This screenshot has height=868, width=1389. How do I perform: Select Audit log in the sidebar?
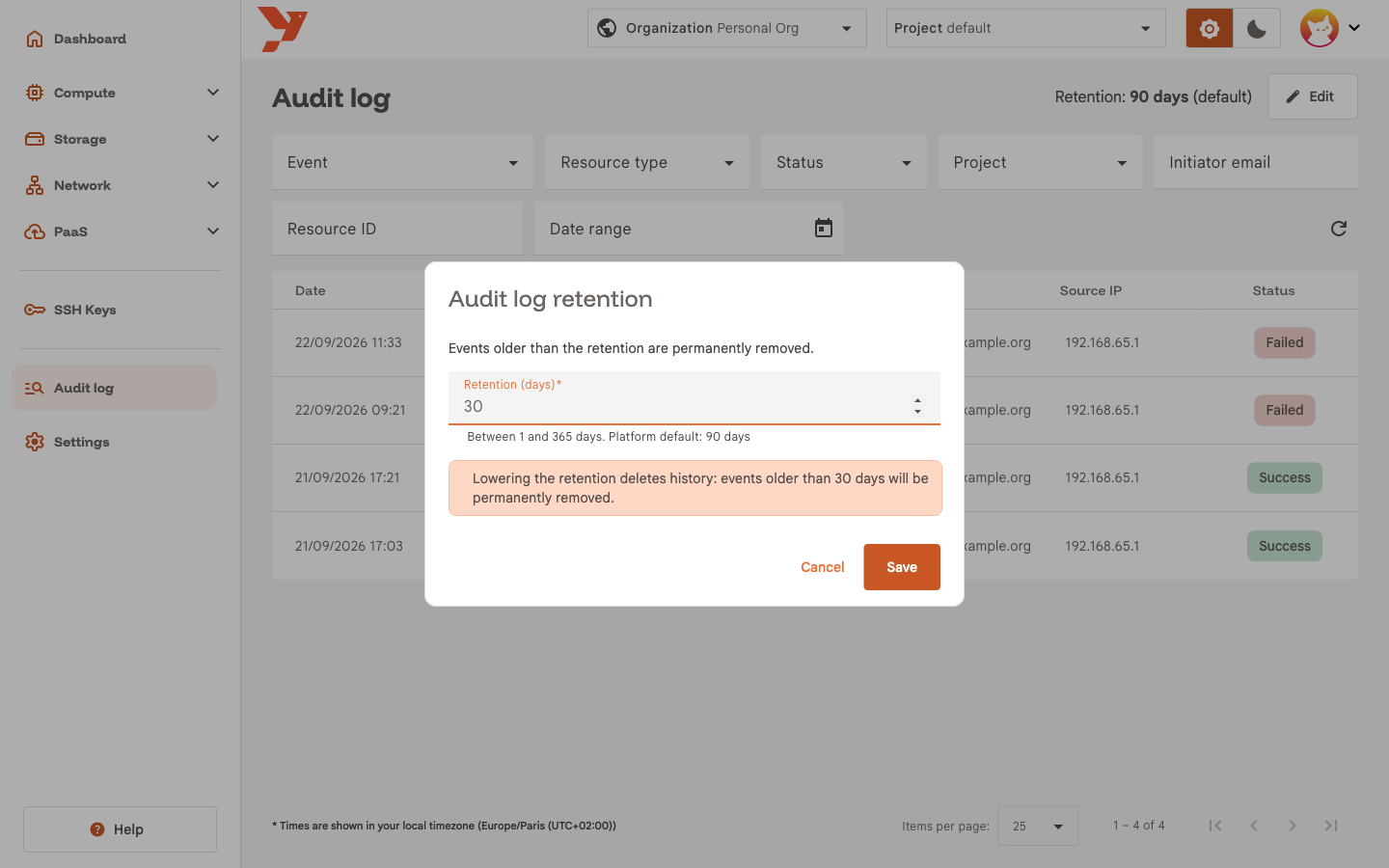(x=114, y=388)
